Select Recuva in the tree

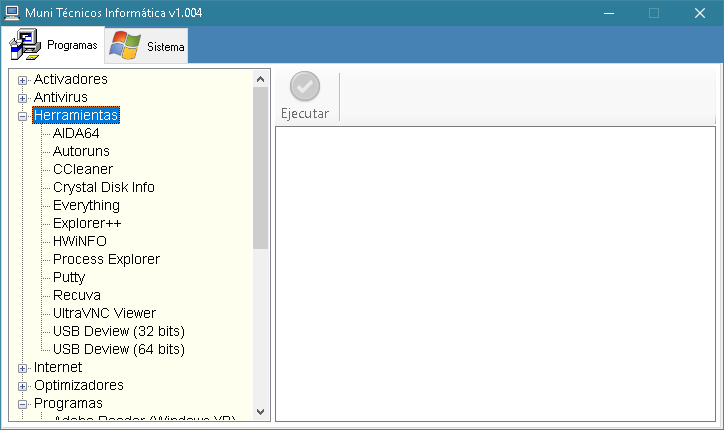click(77, 296)
